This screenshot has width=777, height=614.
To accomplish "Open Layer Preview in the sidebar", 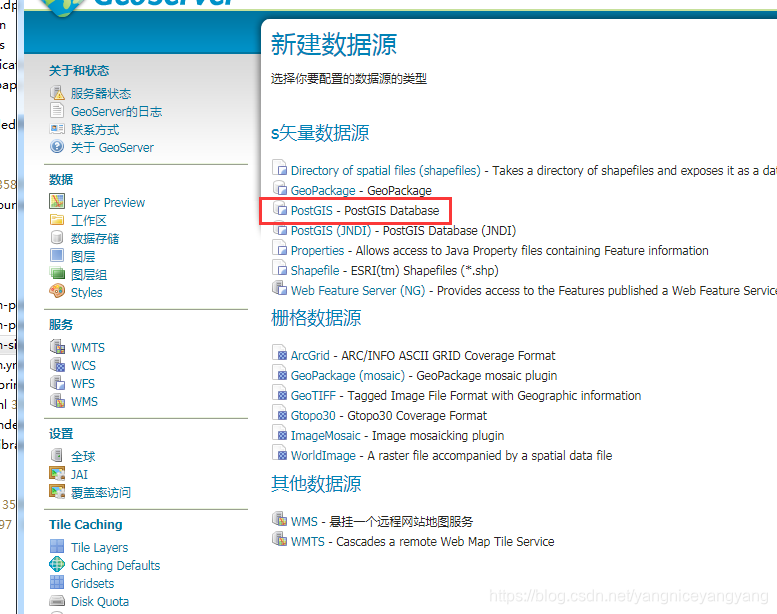I will [108, 203].
